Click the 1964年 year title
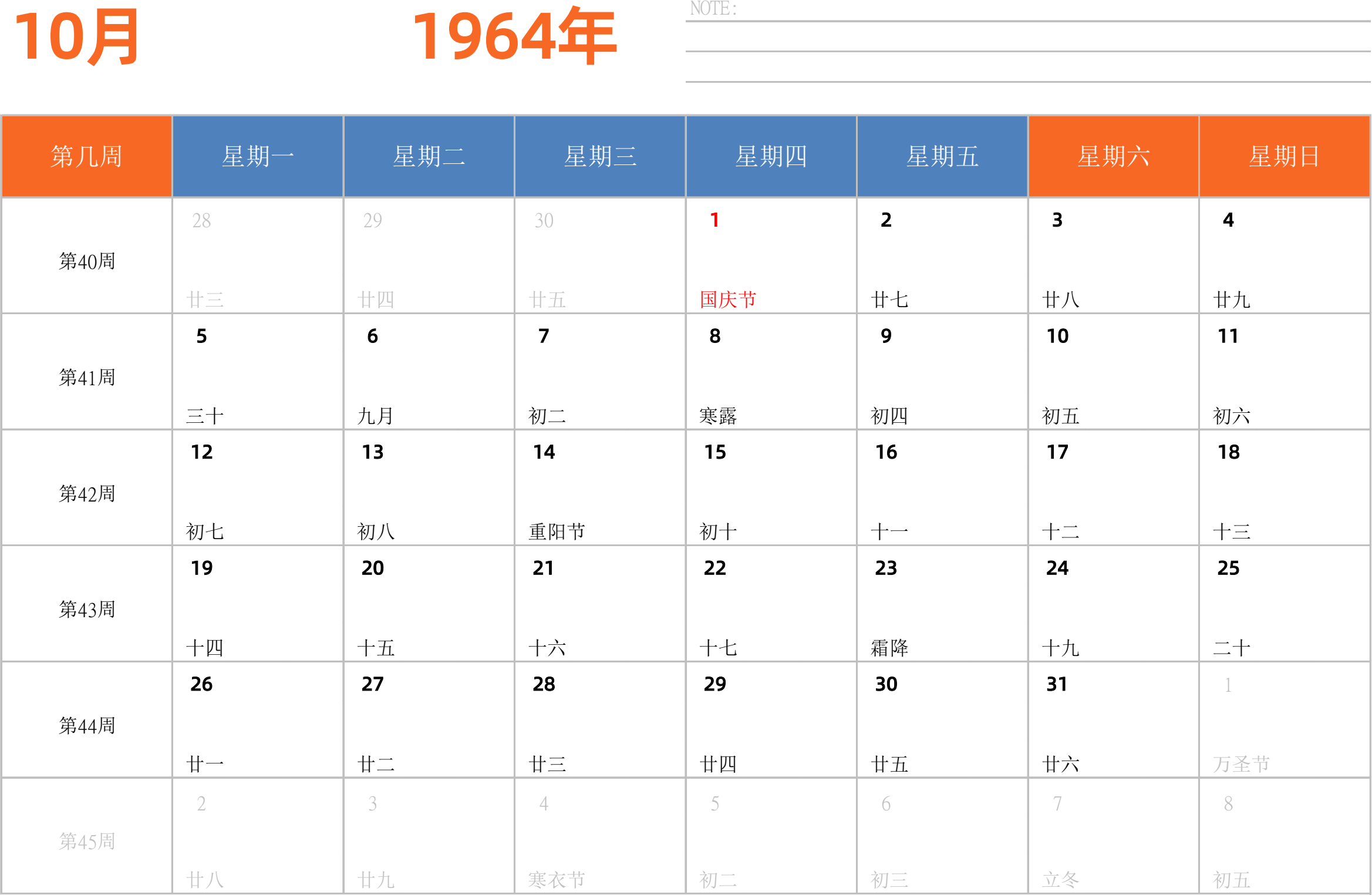Image resolution: width=1372 pixels, height=895 pixels. pos(514,36)
